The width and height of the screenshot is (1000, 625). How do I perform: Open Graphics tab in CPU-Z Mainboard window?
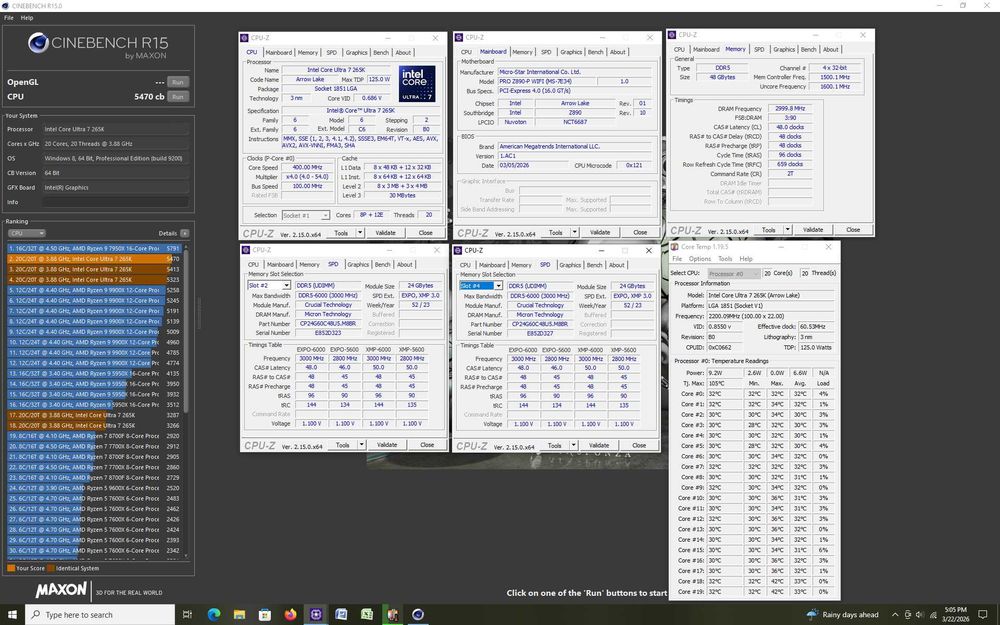571,52
